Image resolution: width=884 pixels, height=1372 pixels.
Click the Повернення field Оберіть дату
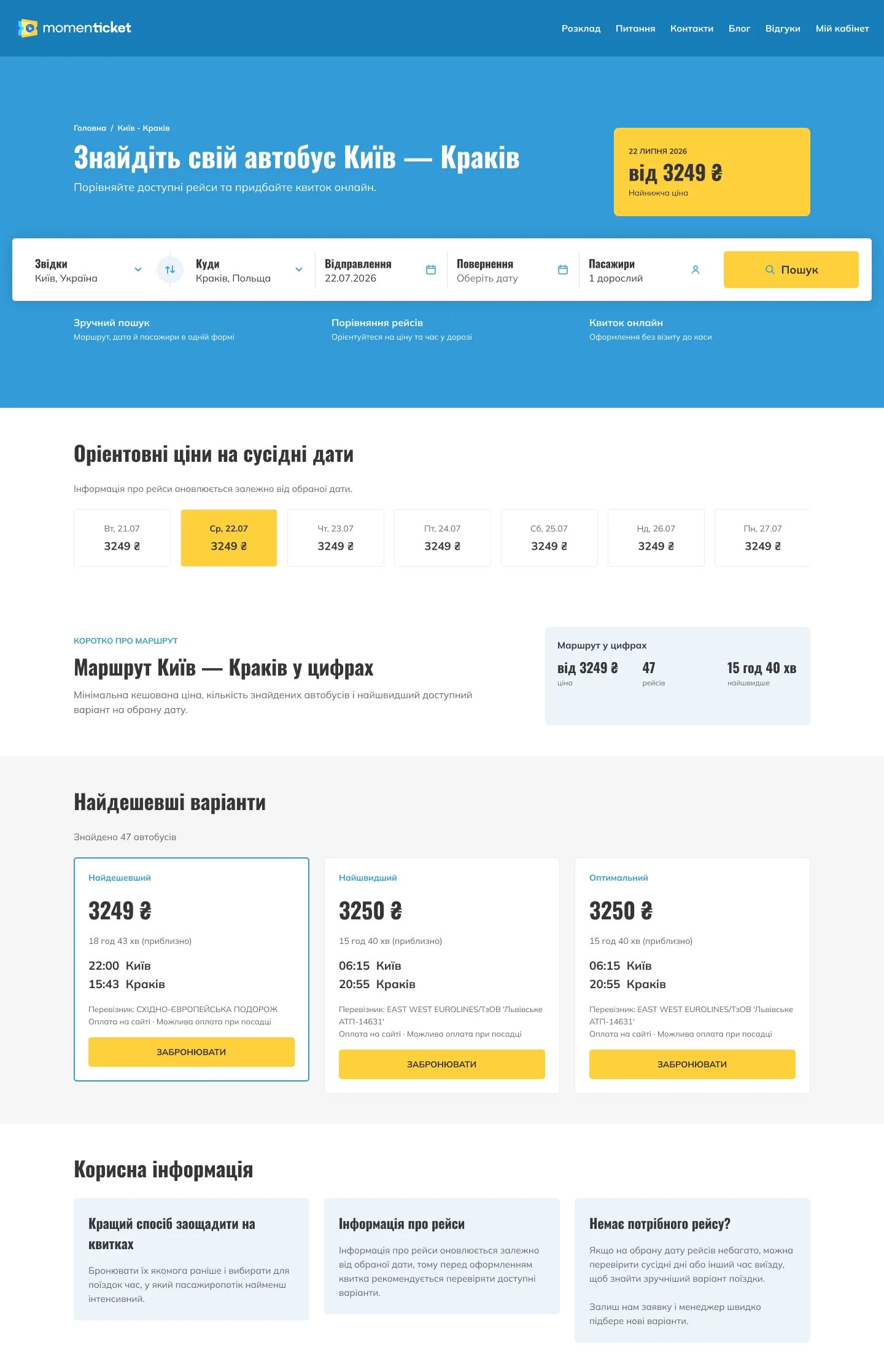(x=513, y=270)
